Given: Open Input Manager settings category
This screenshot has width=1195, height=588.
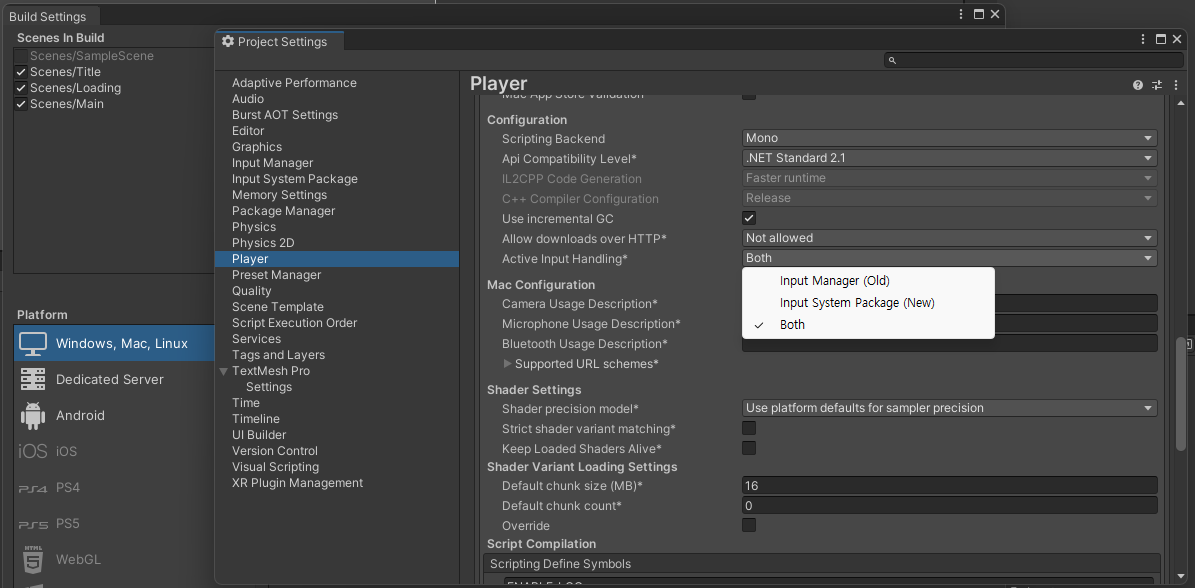Looking at the screenshot, I should point(272,162).
